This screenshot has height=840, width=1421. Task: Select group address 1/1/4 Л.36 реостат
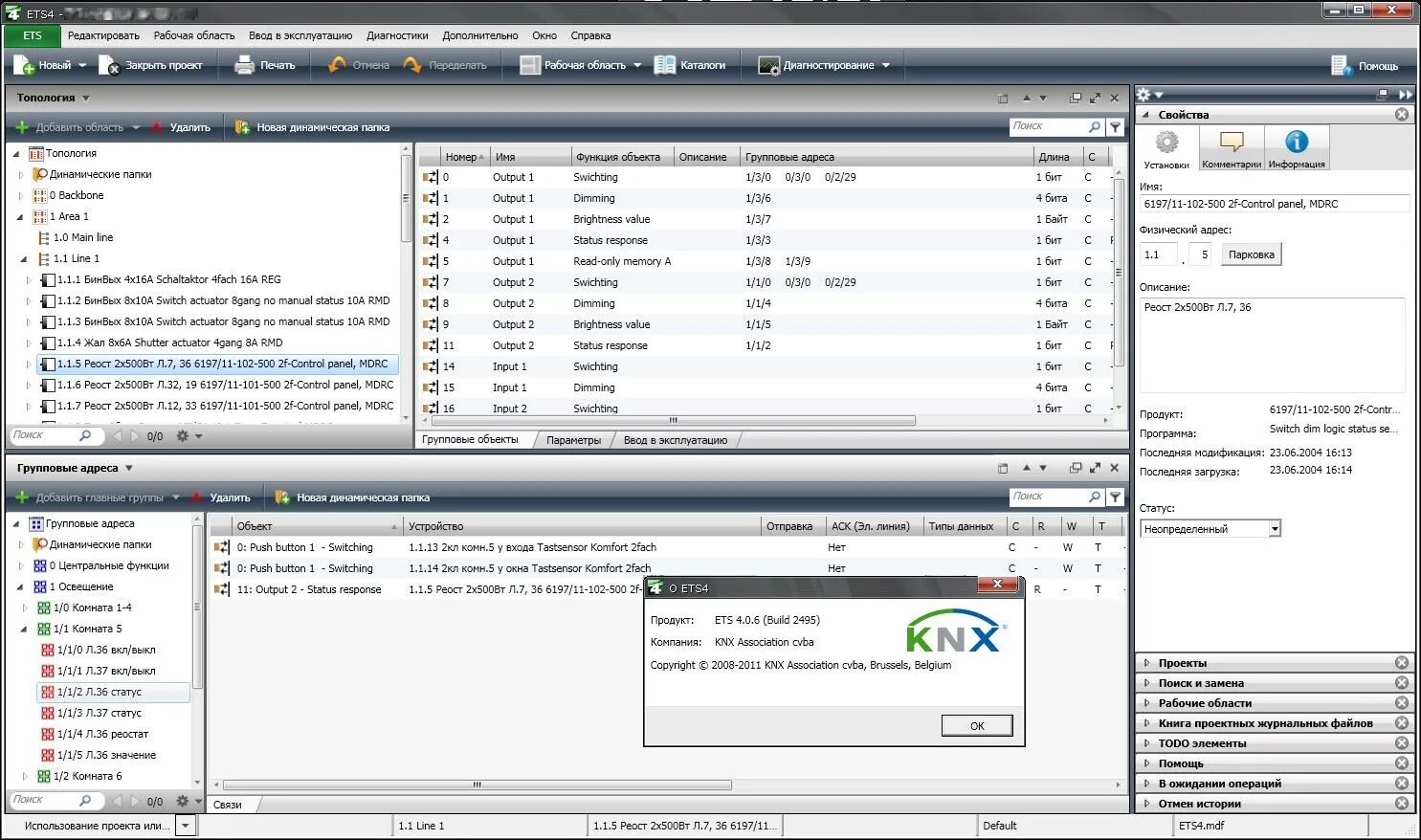click(102, 734)
